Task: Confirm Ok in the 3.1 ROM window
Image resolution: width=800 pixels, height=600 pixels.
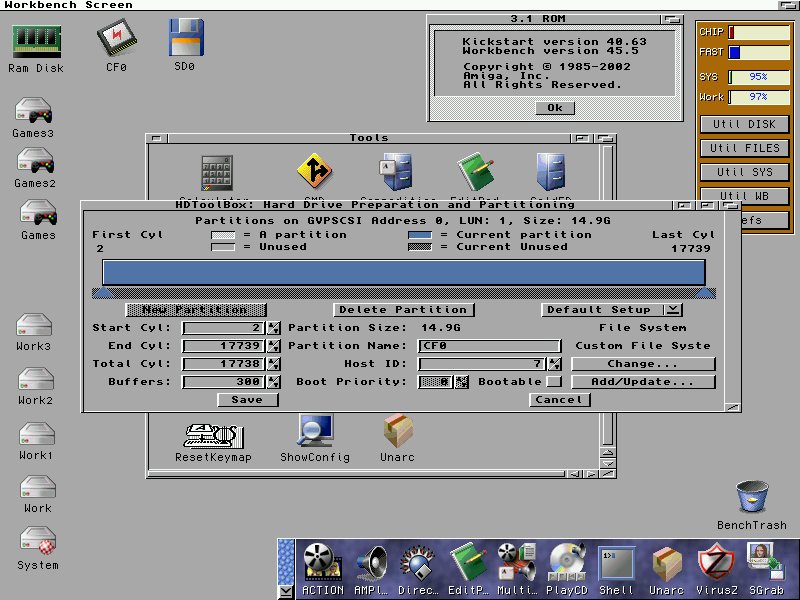Action: click(x=555, y=108)
